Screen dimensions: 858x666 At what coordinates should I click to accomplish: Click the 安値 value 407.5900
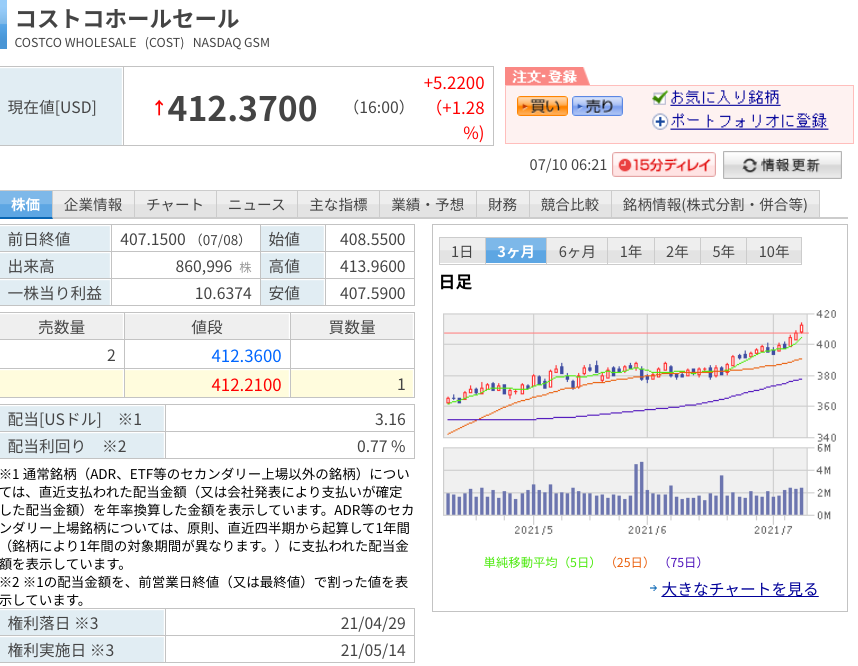(372, 294)
